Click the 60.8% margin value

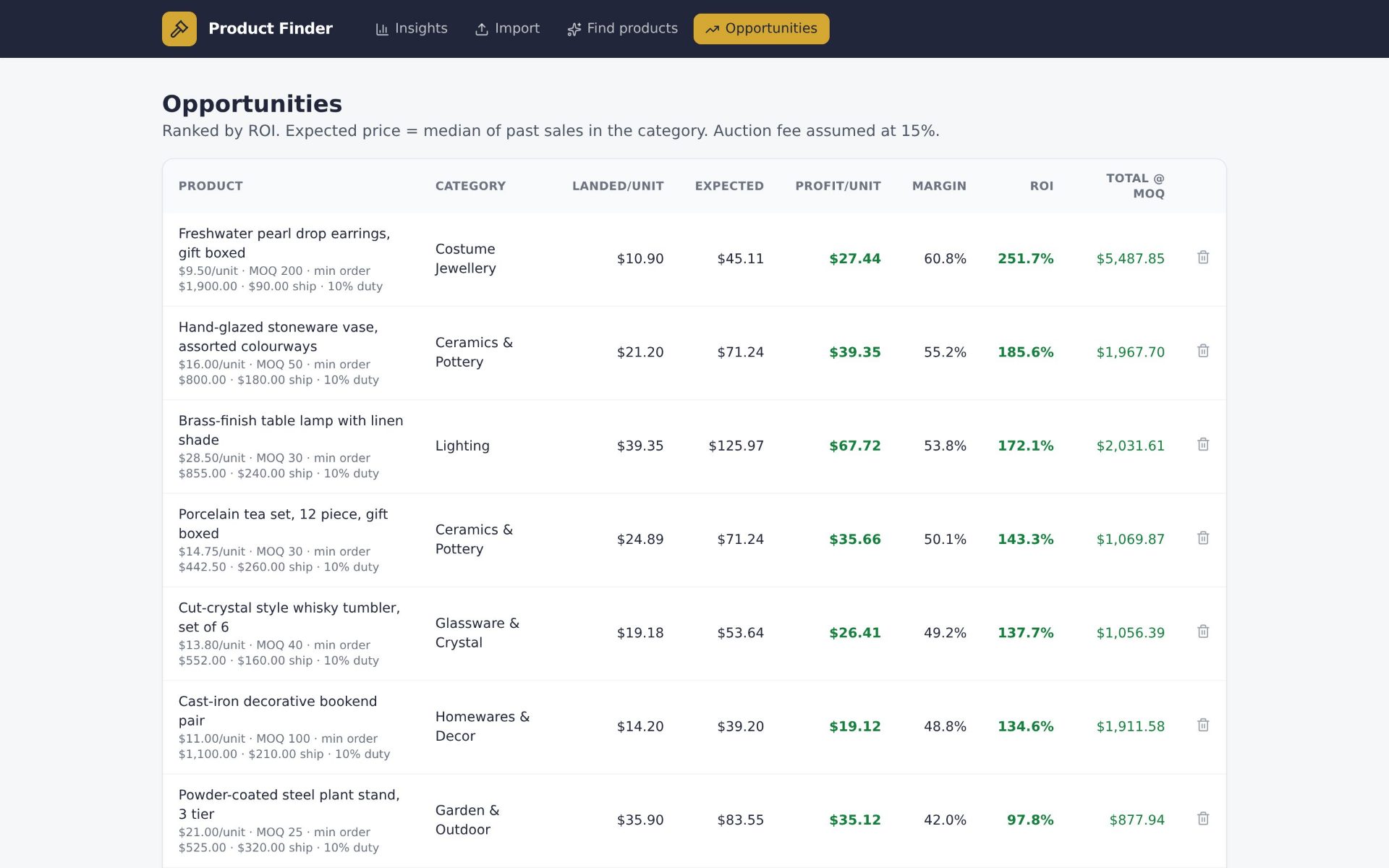945,258
